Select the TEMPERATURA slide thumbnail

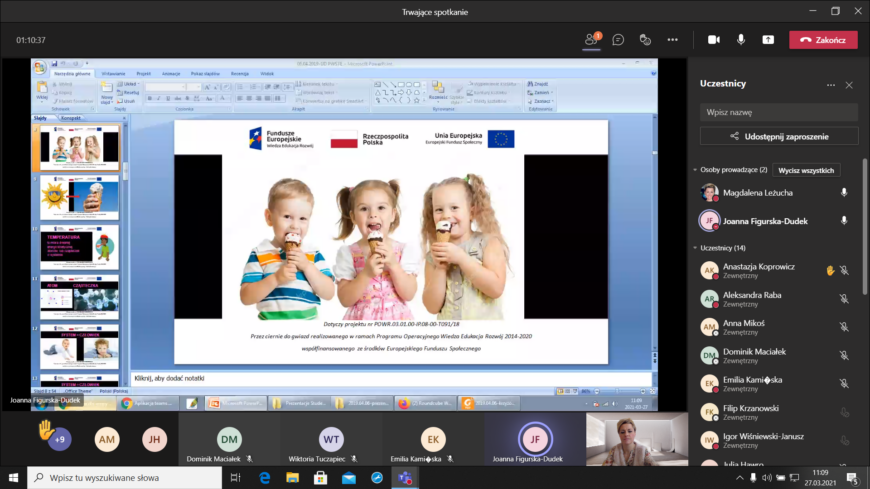click(79, 248)
